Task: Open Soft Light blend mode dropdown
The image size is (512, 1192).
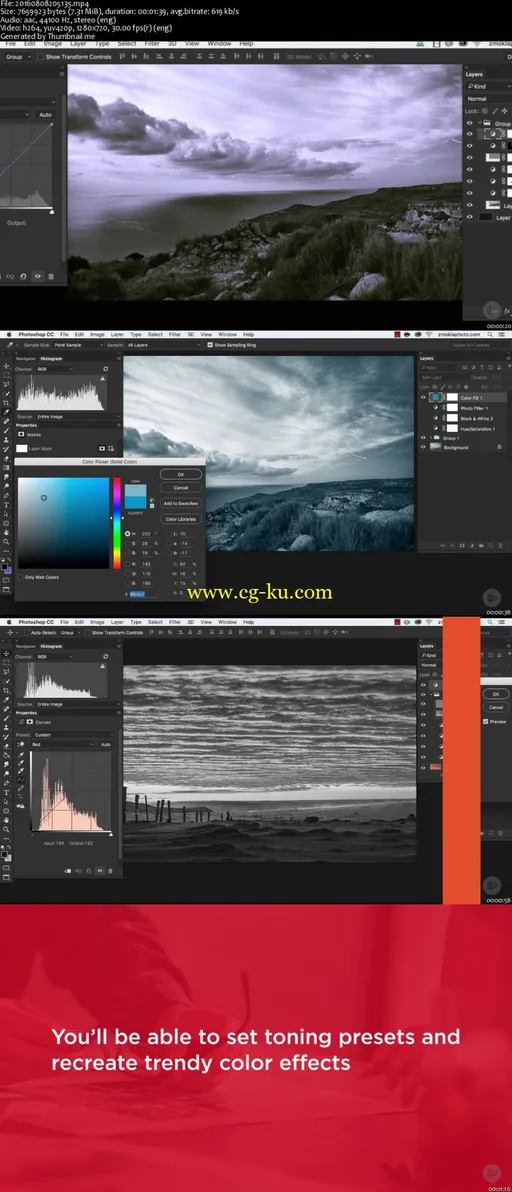Action: [443, 377]
